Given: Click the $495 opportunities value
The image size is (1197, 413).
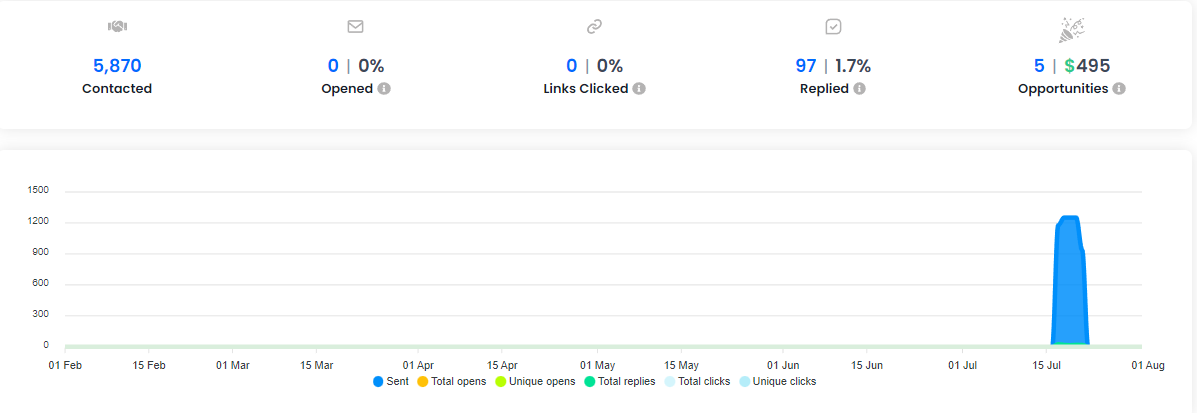Looking at the screenshot, I should click(1087, 66).
